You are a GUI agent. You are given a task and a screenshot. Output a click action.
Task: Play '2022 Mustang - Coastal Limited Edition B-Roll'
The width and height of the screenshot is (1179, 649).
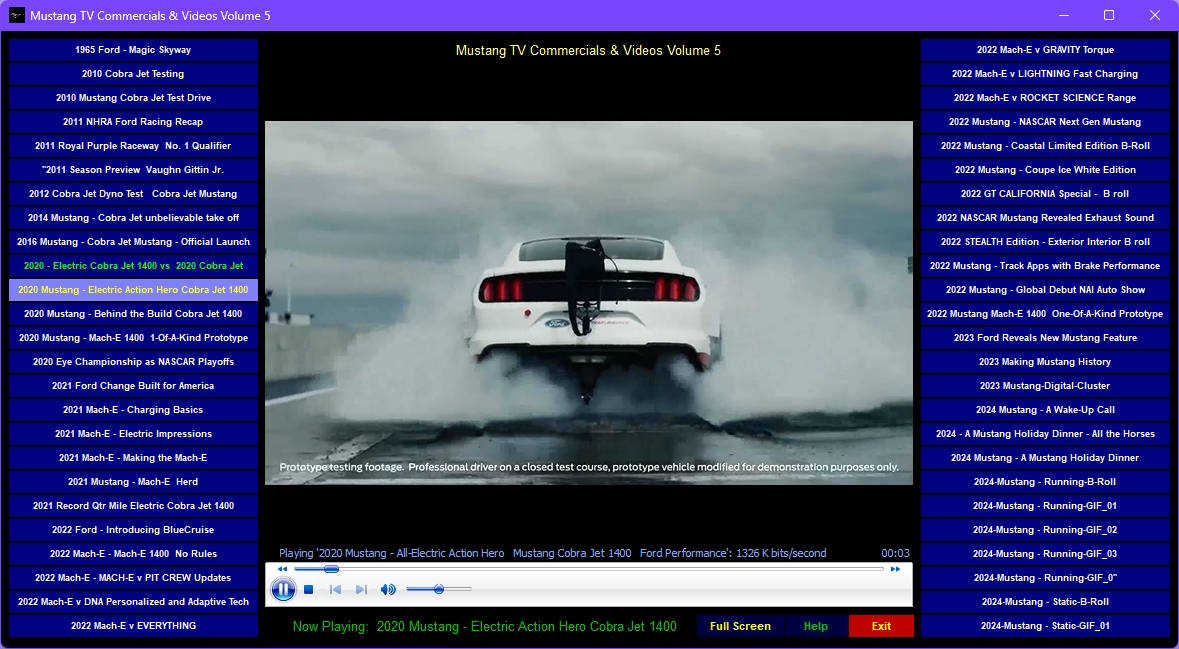tap(1045, 146)
